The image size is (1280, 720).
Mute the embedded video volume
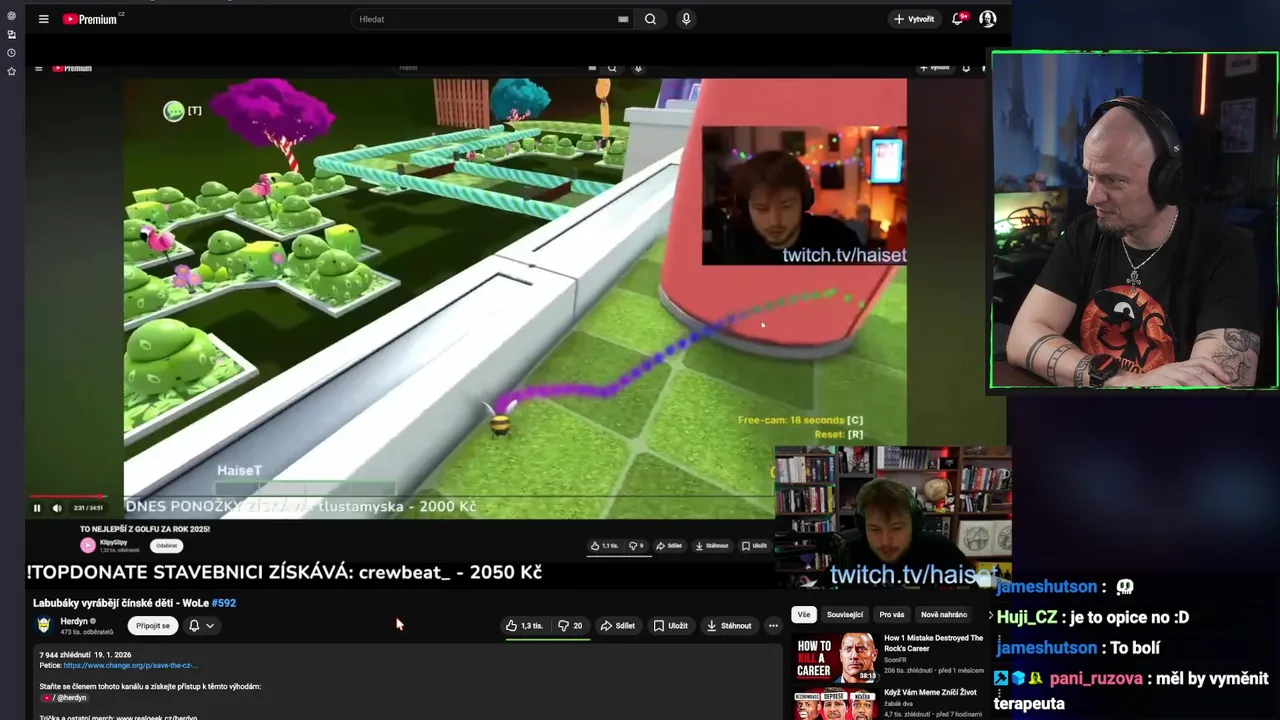tap(57, 508)
